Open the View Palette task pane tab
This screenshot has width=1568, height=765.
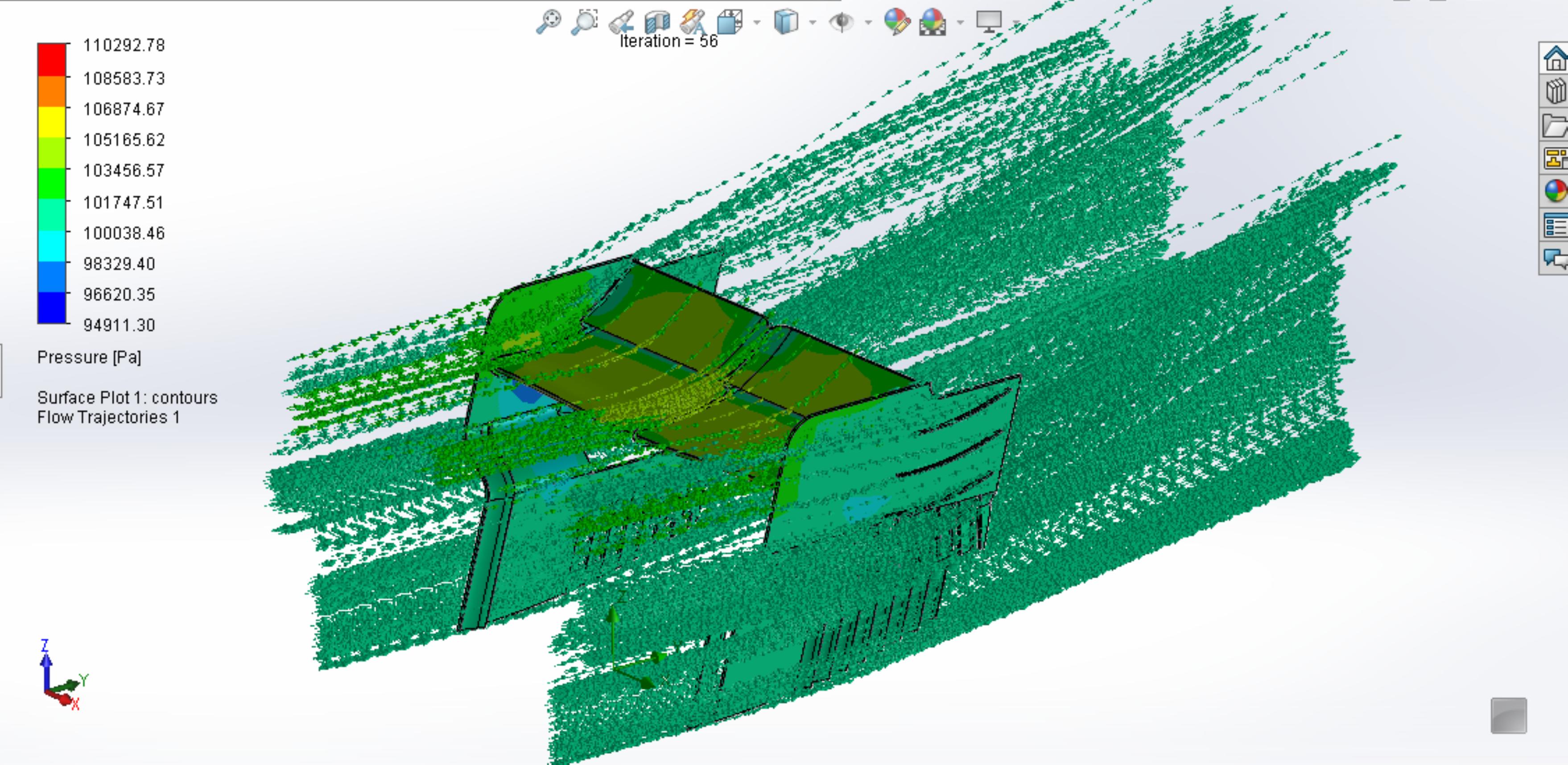point(1555,159)
